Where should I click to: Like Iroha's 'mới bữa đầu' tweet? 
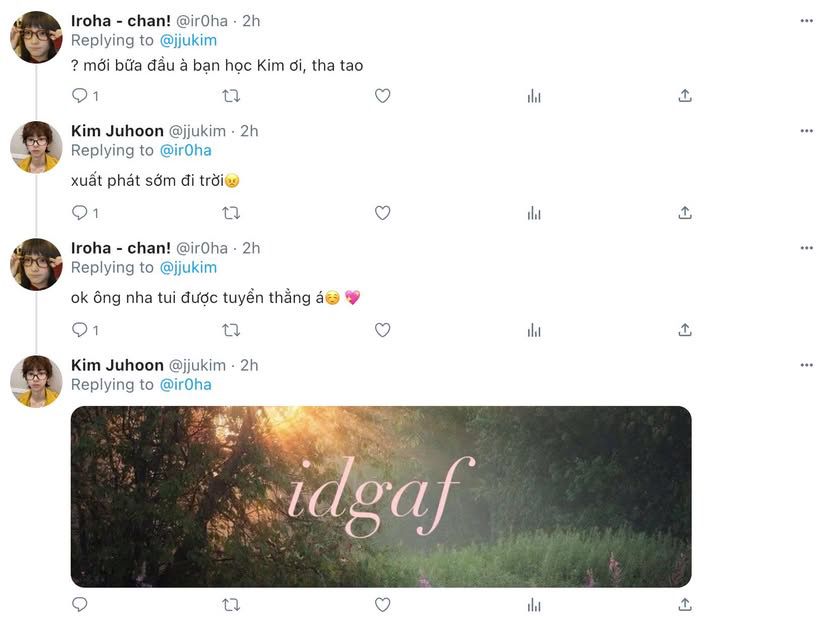pyautogui.click(x=382, y=96)
